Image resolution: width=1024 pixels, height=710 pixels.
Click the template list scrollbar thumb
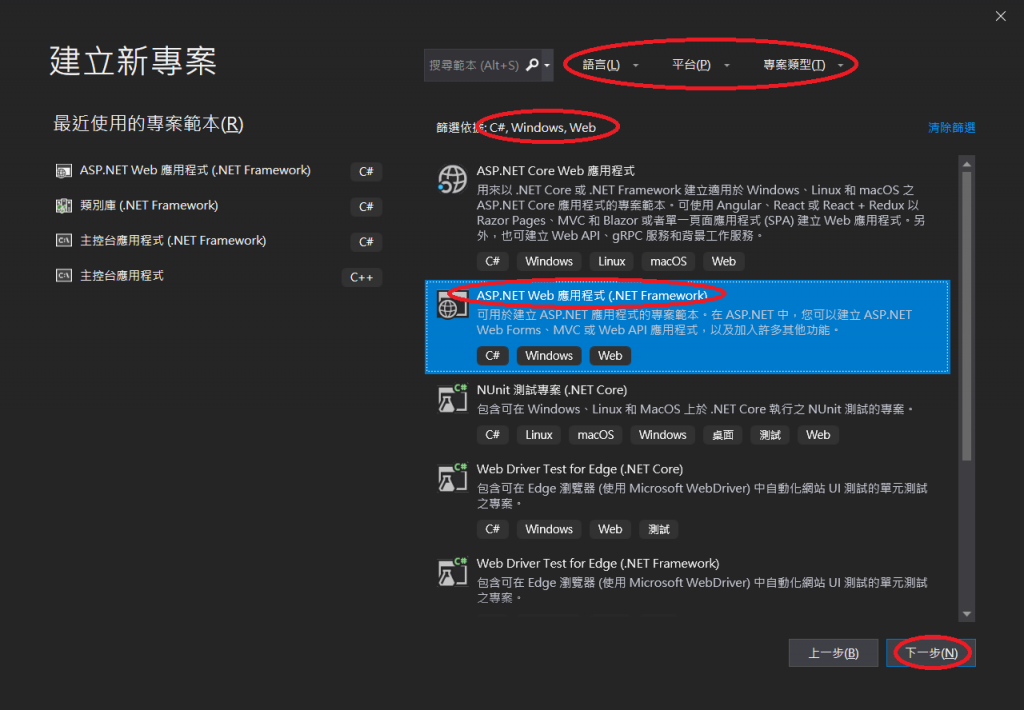point(967,316)
